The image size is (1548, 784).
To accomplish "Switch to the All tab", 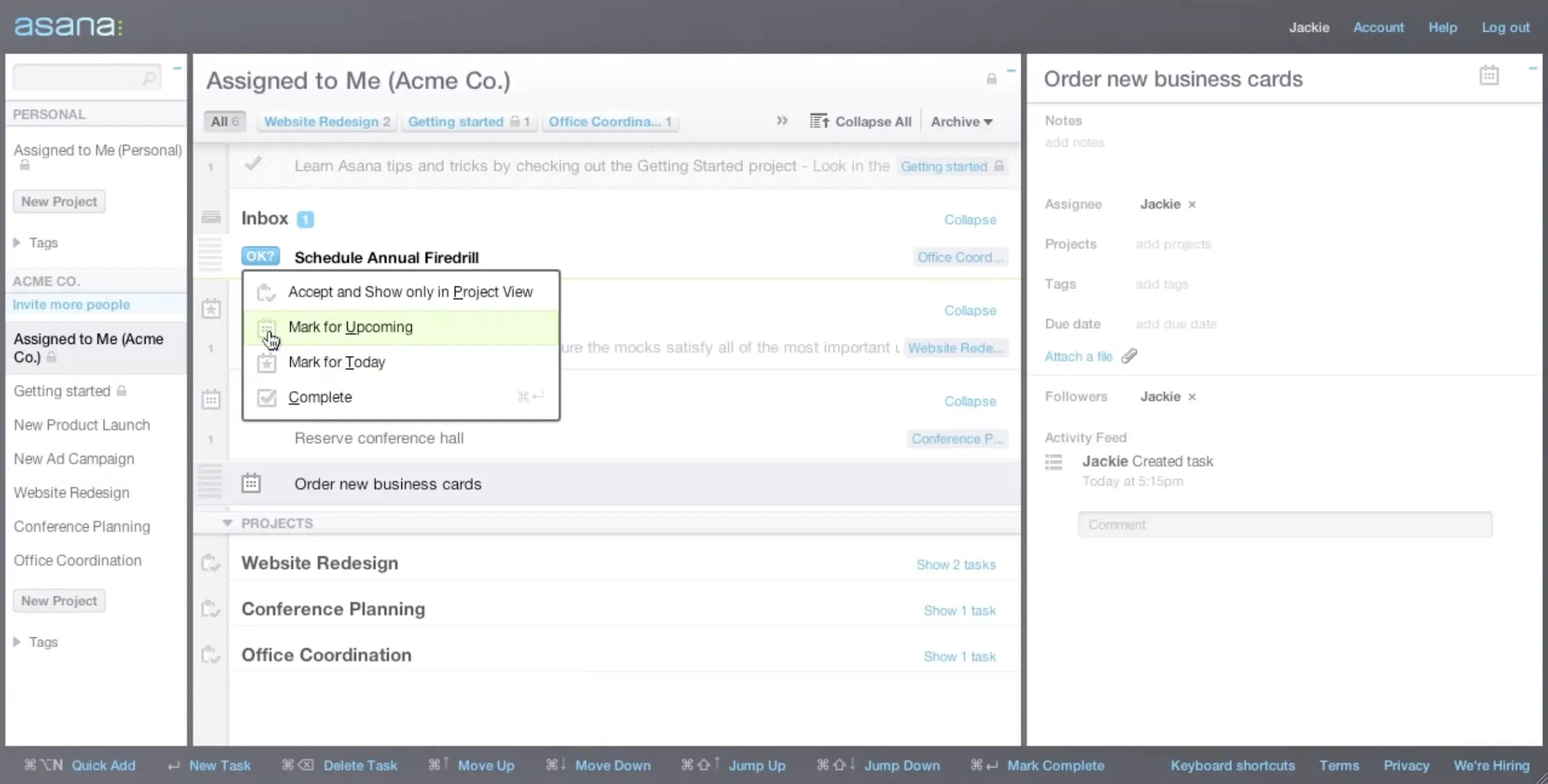I will [224, 121].
